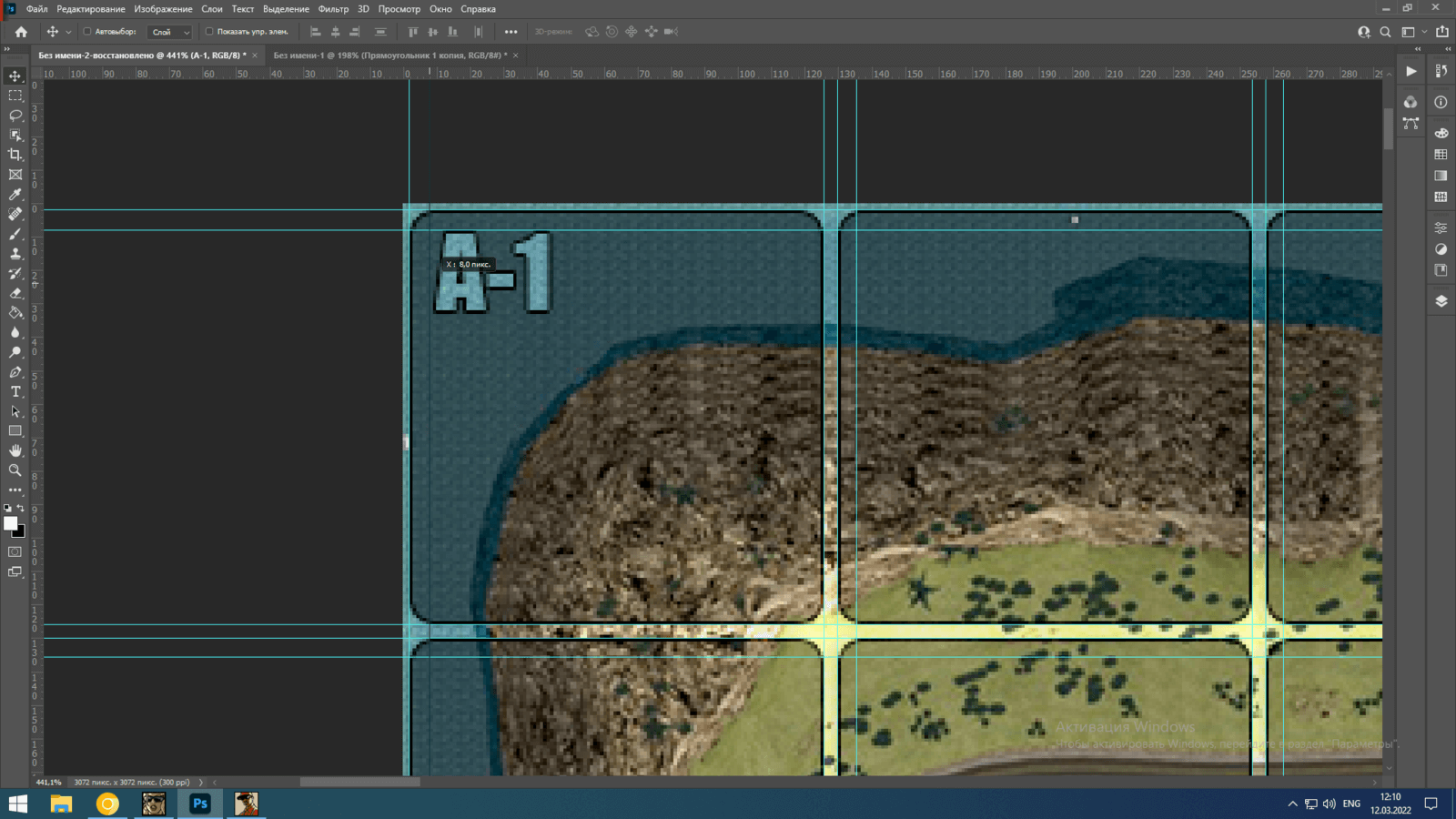This screenshot has width=1456, height=819.
Task: Select the Crop tool
Action: point(15,155)
